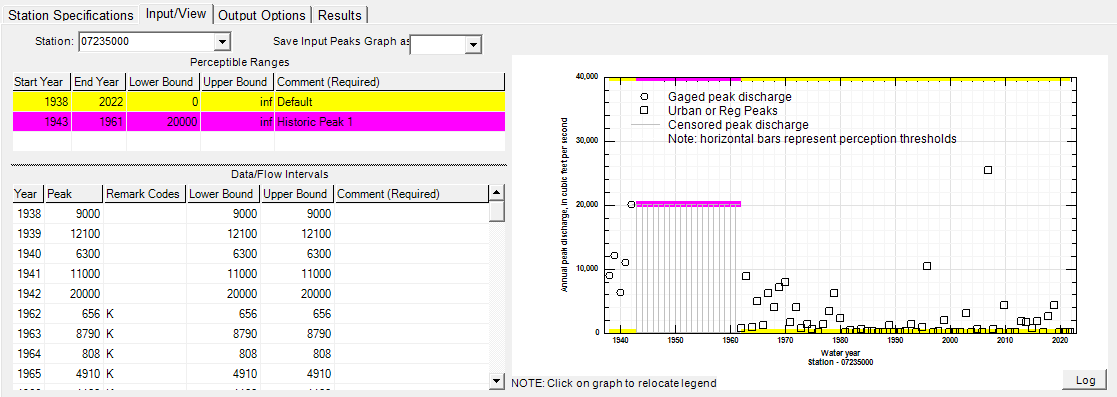Select the magenta Historic Peak 1 row
The width and height of the screenshot is (1117, 397).
(x=259, y=122)
